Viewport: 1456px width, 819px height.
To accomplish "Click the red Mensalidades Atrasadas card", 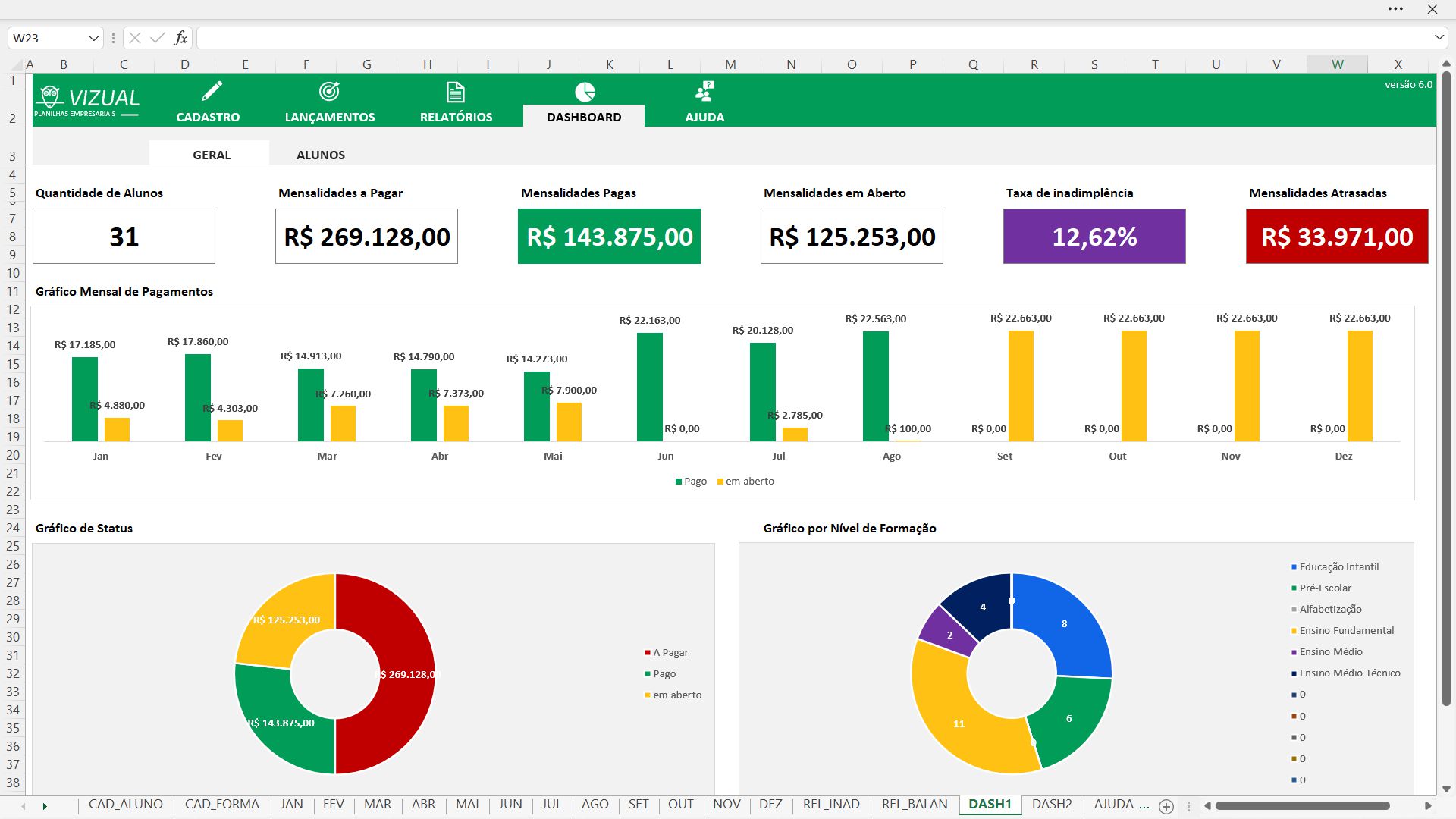I will click(1337, 237).
